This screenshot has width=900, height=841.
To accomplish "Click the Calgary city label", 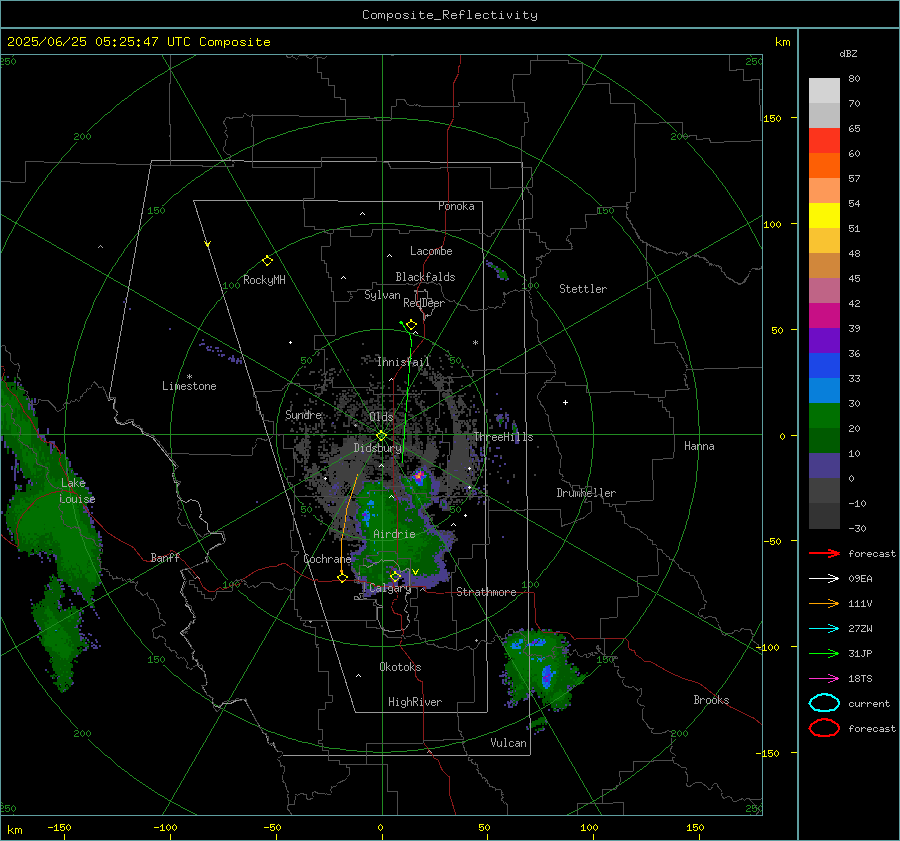I will click(390, 588).
